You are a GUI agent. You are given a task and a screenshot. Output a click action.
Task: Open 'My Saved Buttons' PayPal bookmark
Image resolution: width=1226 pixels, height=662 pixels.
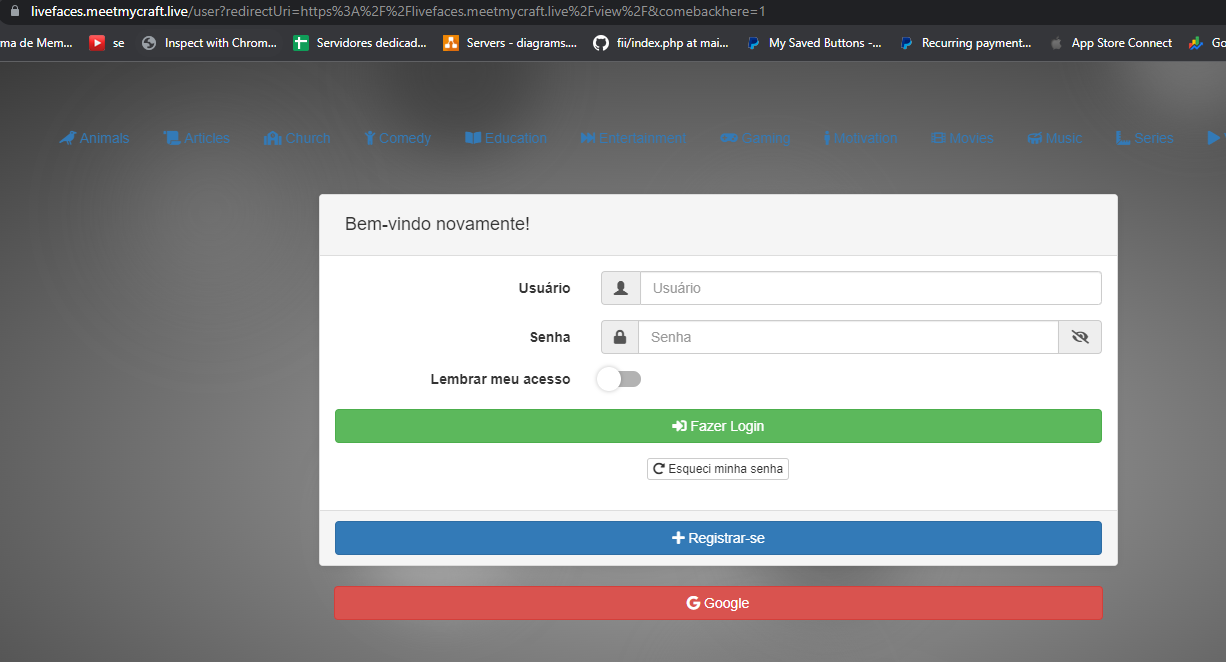[814, 43]
